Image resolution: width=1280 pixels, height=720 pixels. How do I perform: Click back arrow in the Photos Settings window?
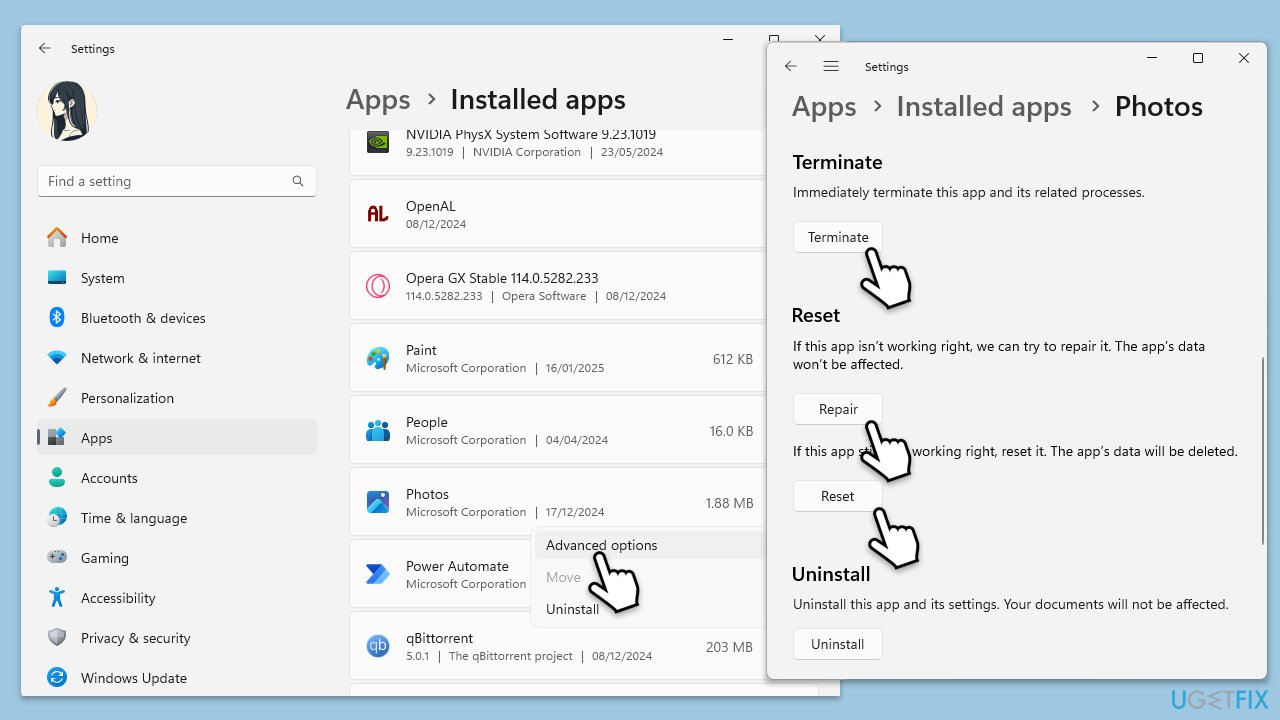tap(791, 66)
